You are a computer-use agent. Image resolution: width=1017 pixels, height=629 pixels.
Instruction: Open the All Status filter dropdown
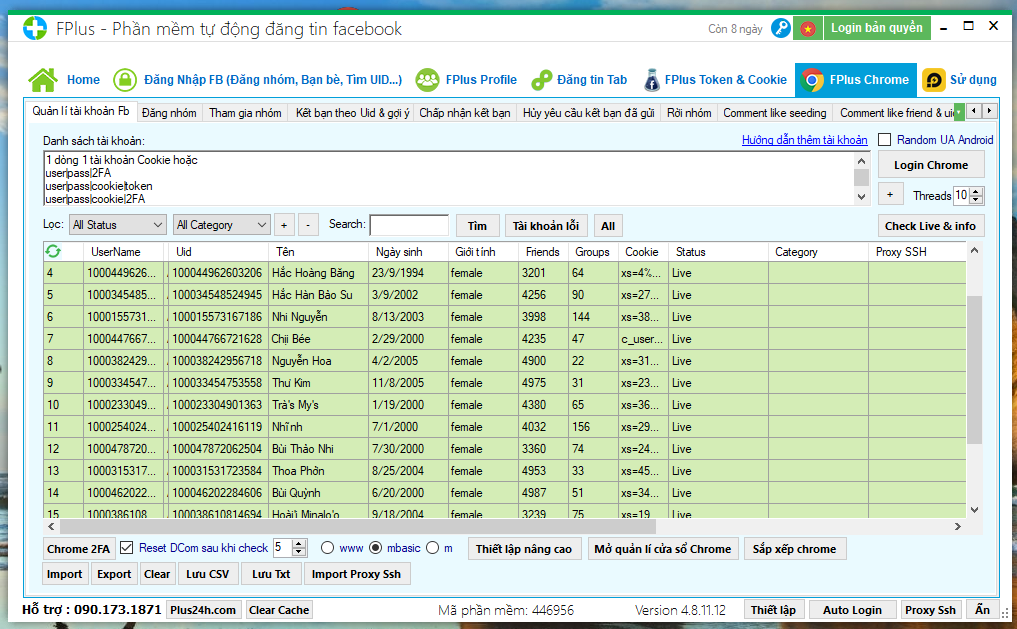117,225
